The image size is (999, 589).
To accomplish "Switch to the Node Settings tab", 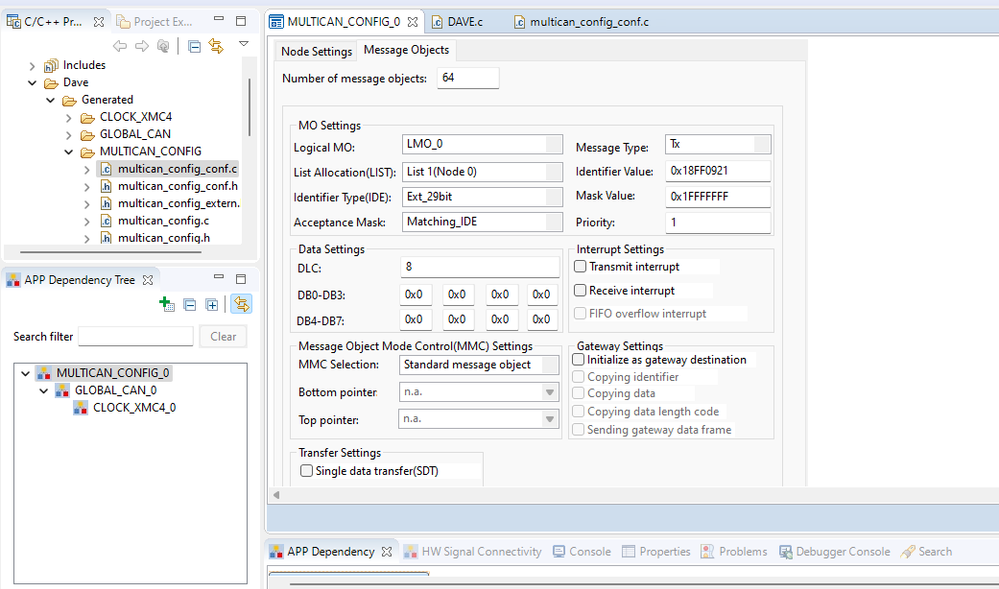I will (316, 49).
